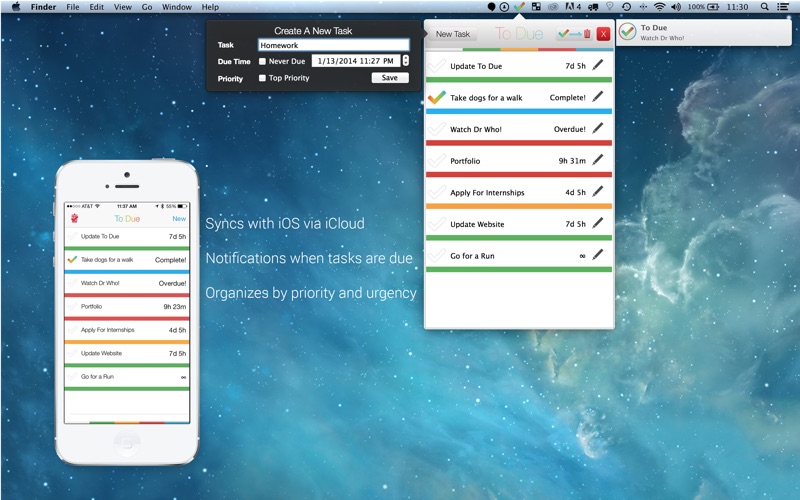The width and height of the screenshot is (800, 500).
Task: Click the To Due icon in notification banner
Action: (x=628, y=32)
